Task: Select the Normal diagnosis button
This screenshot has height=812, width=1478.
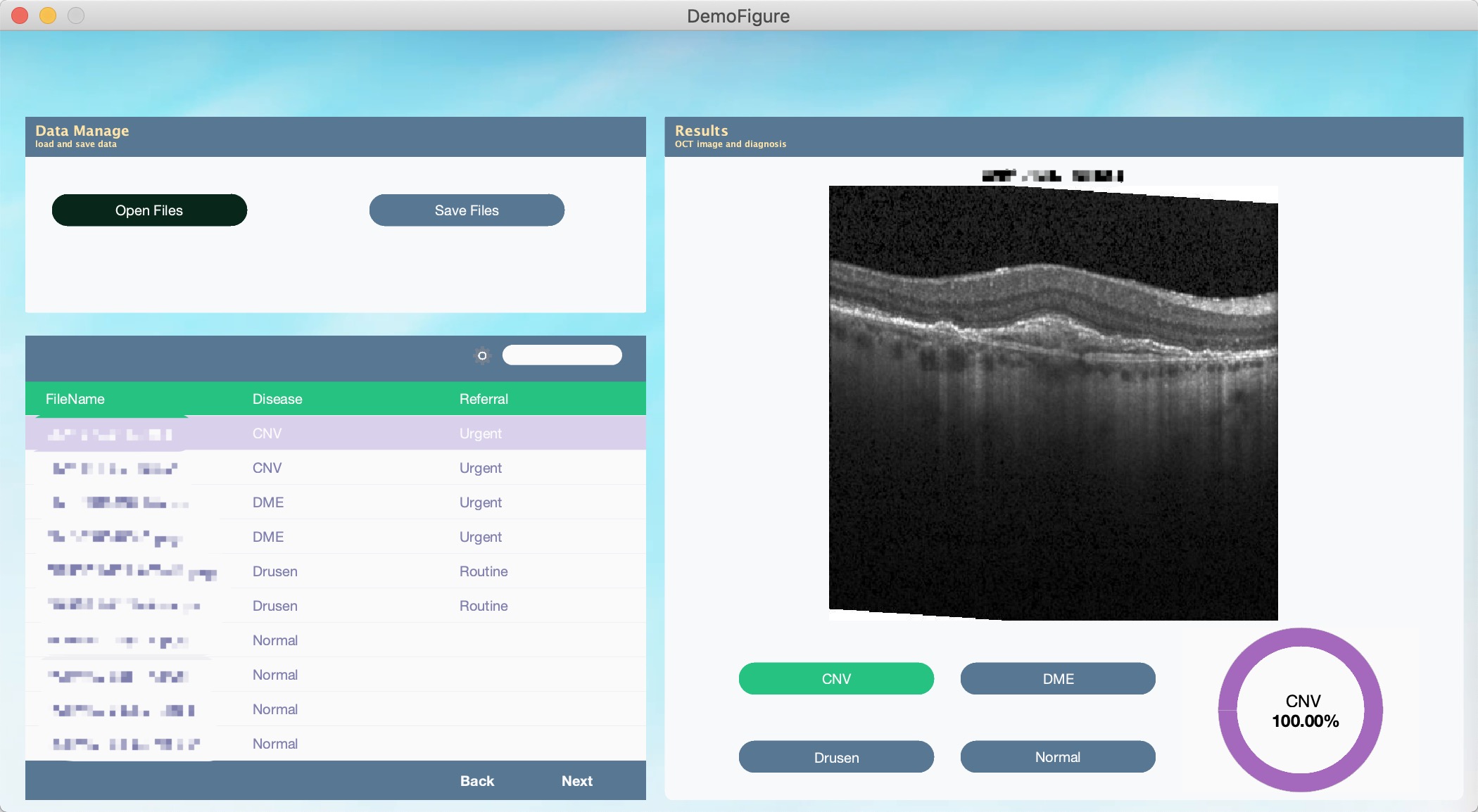Action: click(x=1057, y=757)
